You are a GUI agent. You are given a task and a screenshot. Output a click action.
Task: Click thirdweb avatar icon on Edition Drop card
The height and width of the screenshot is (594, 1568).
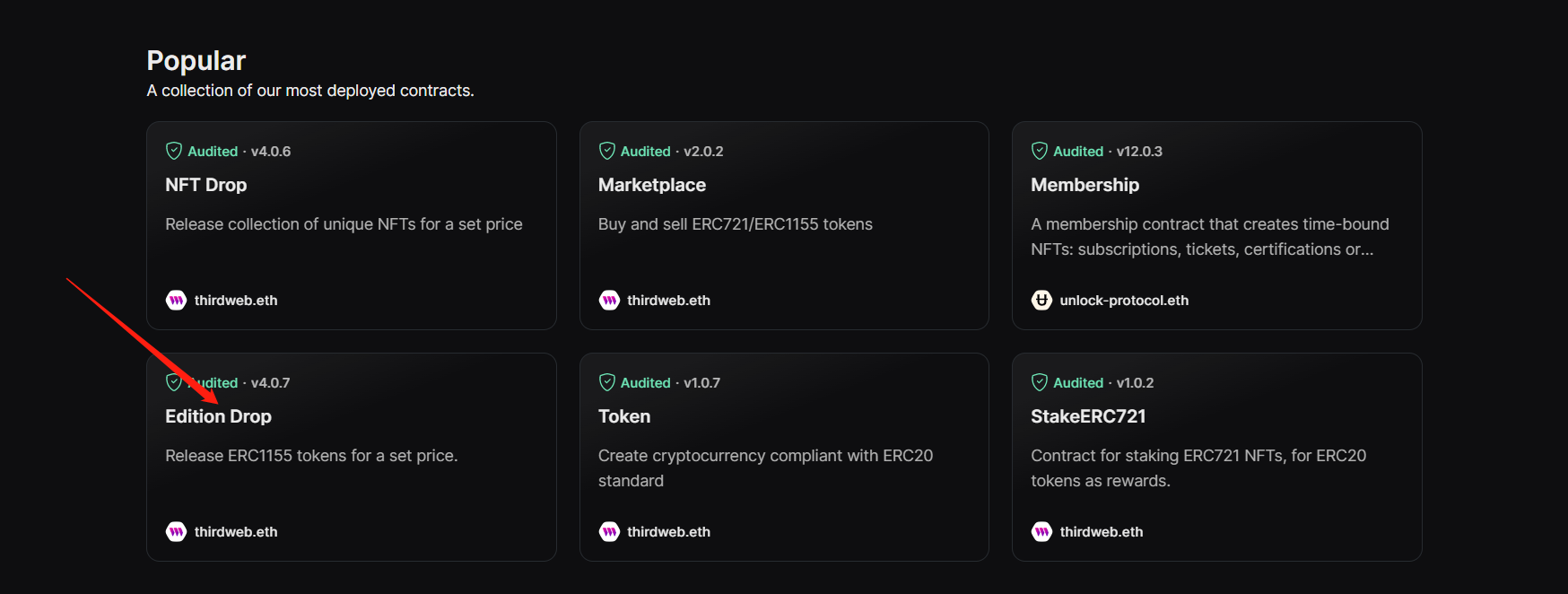click(176, 531)
